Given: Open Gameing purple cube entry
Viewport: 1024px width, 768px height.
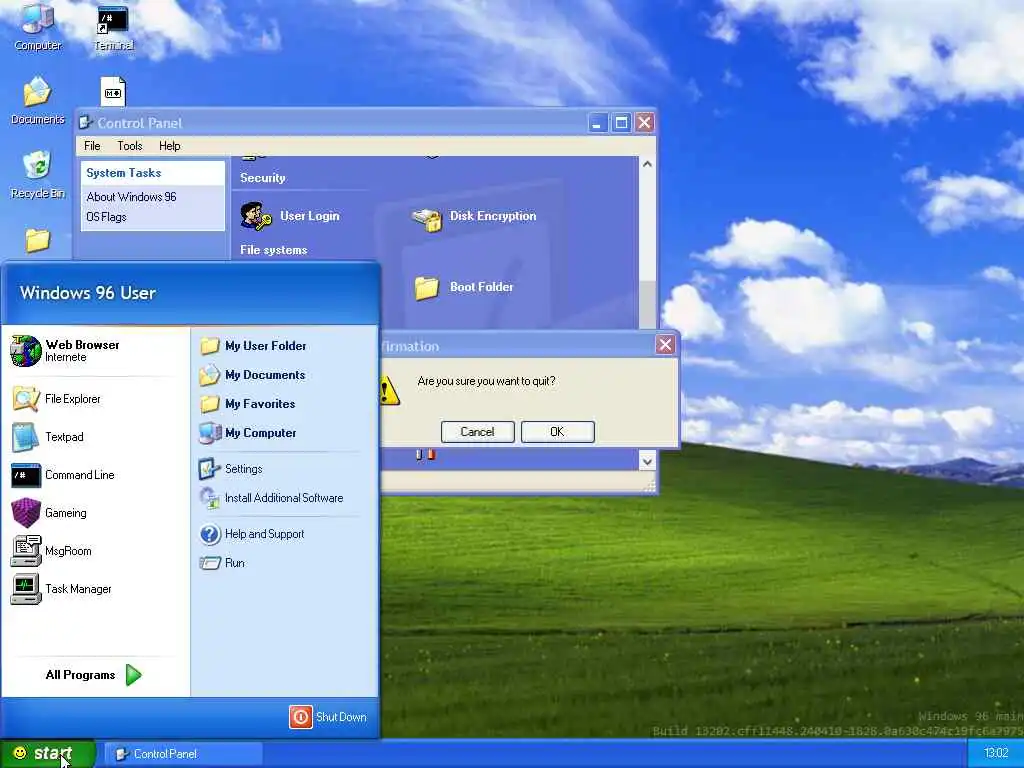Looking at the screenshot, I should click(95, 513).
